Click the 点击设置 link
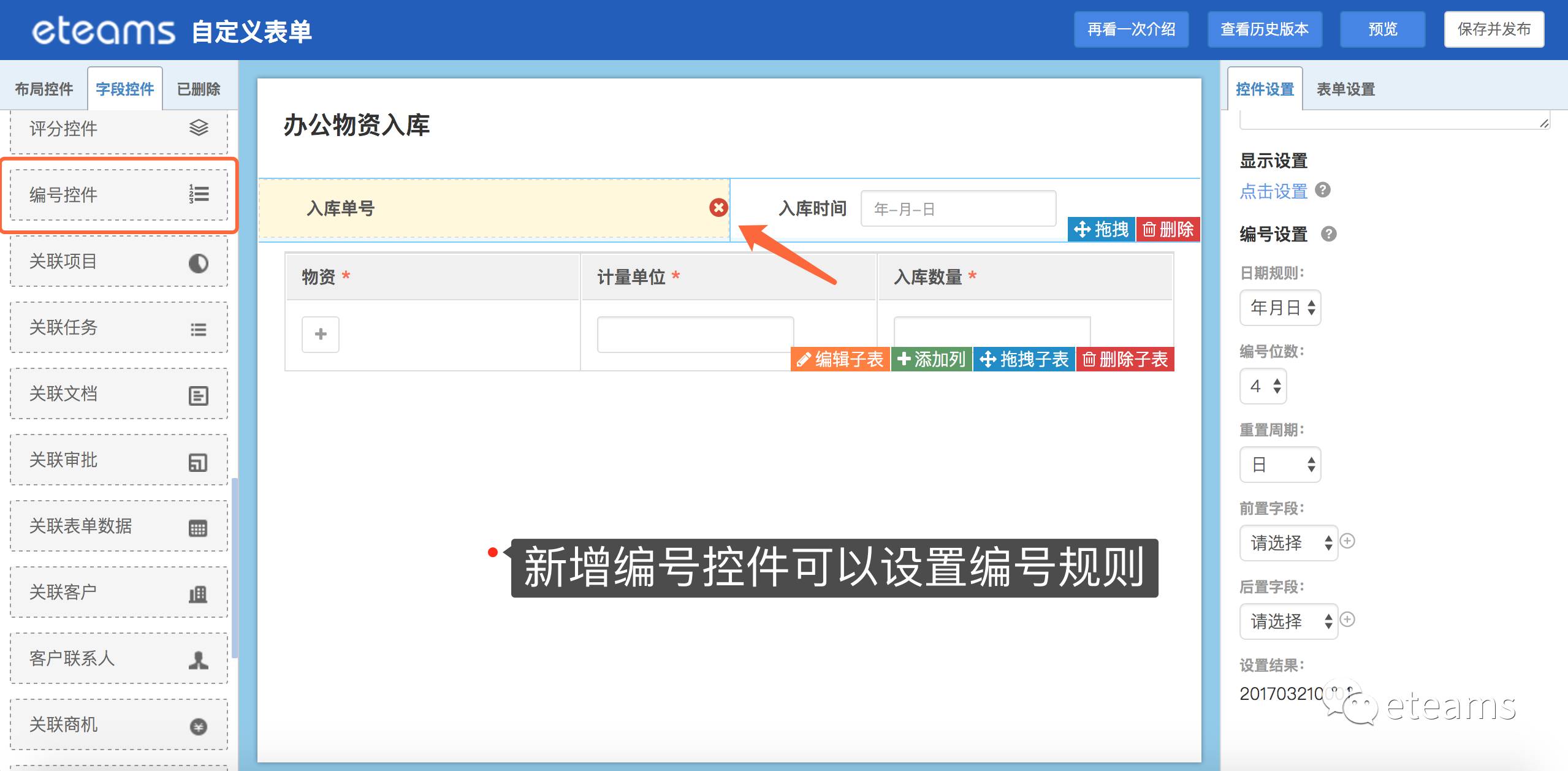 point(1273,191)
